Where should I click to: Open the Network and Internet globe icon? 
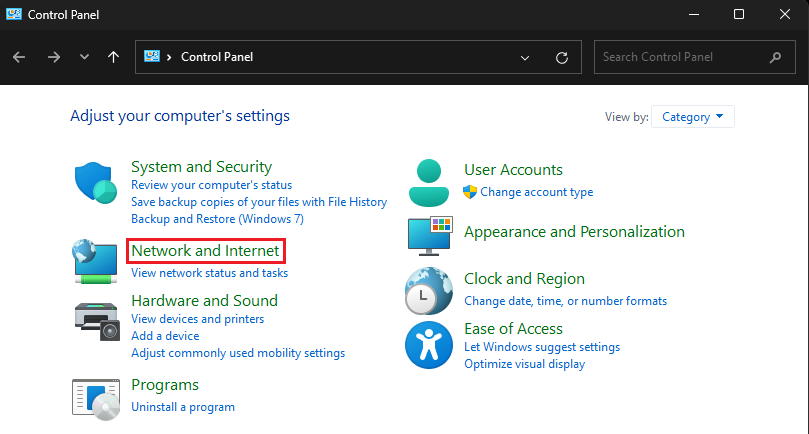(x=96, y=260)
